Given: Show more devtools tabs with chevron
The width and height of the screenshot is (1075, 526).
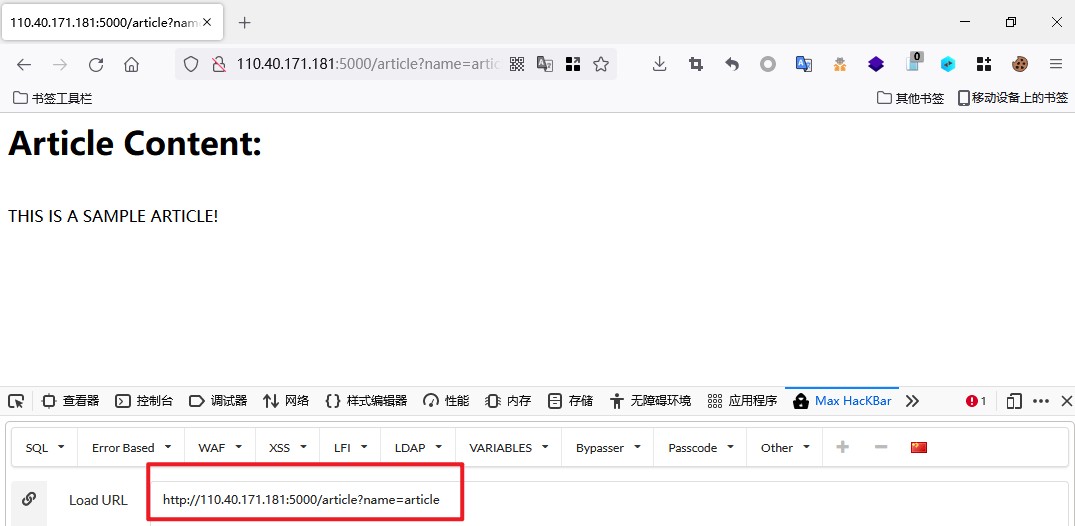Looking at the screenshot, I should tap(912, 401).
